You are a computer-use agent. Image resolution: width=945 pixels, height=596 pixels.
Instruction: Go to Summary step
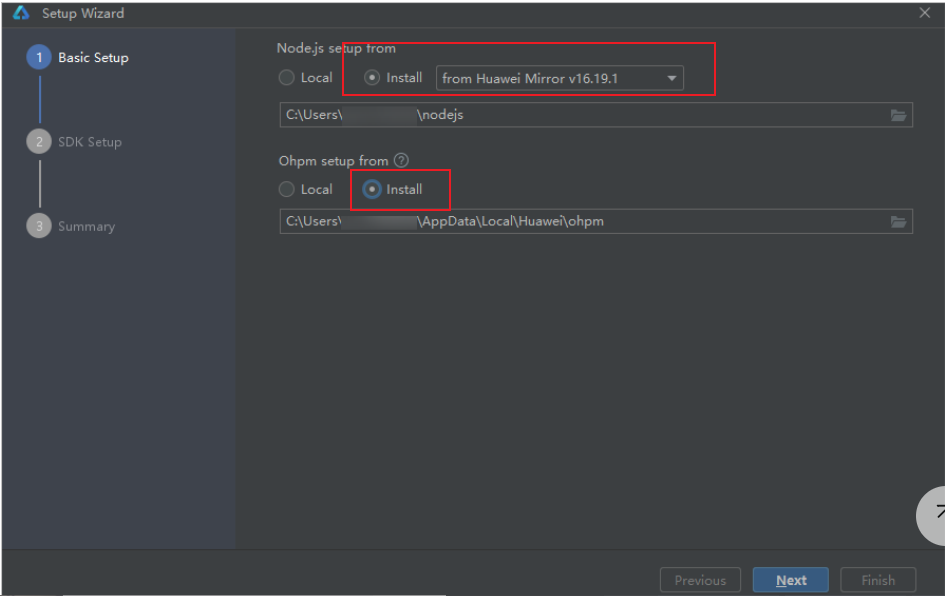point(71,226)
